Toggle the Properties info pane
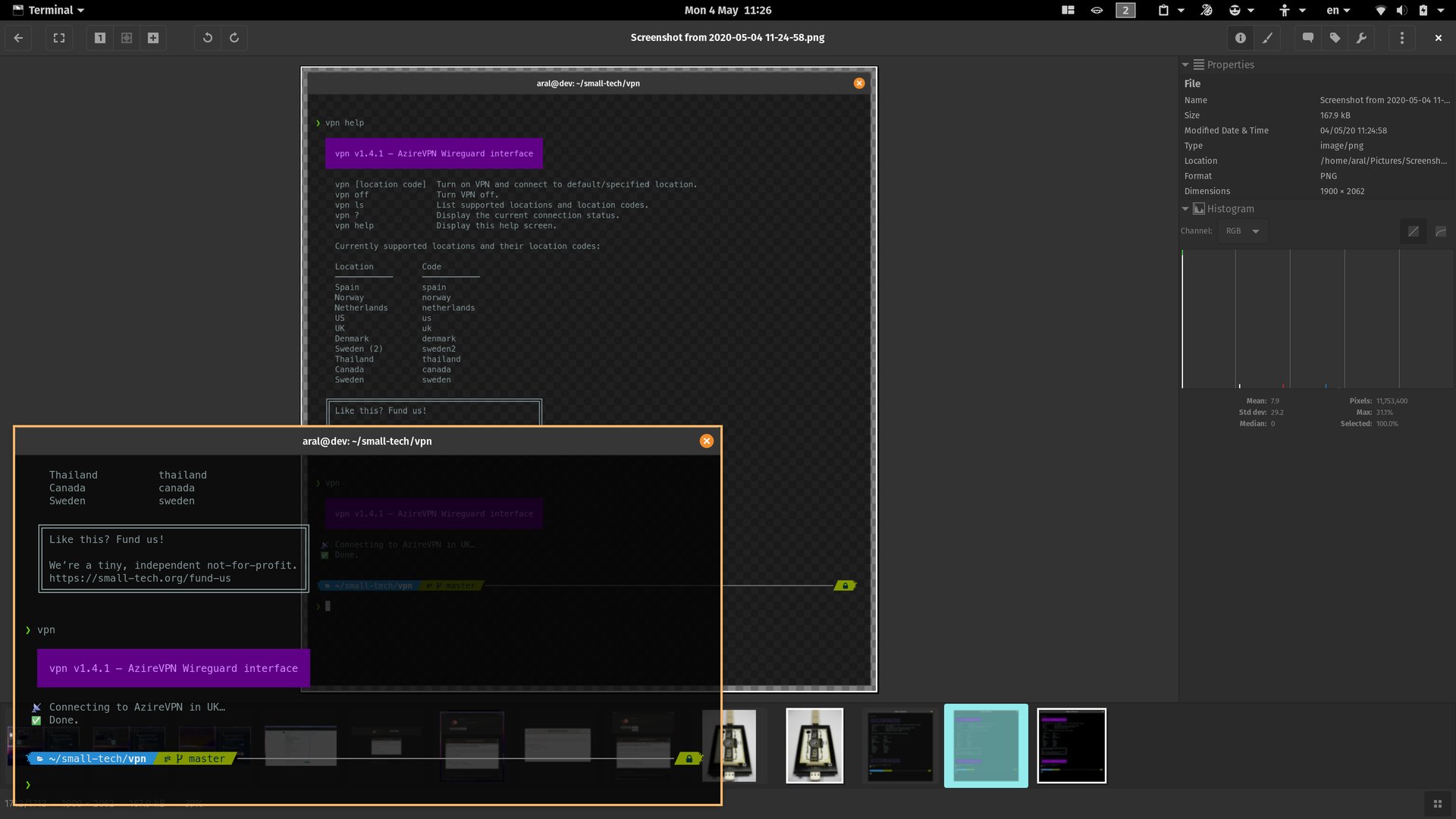 (x=1240, y=37)
